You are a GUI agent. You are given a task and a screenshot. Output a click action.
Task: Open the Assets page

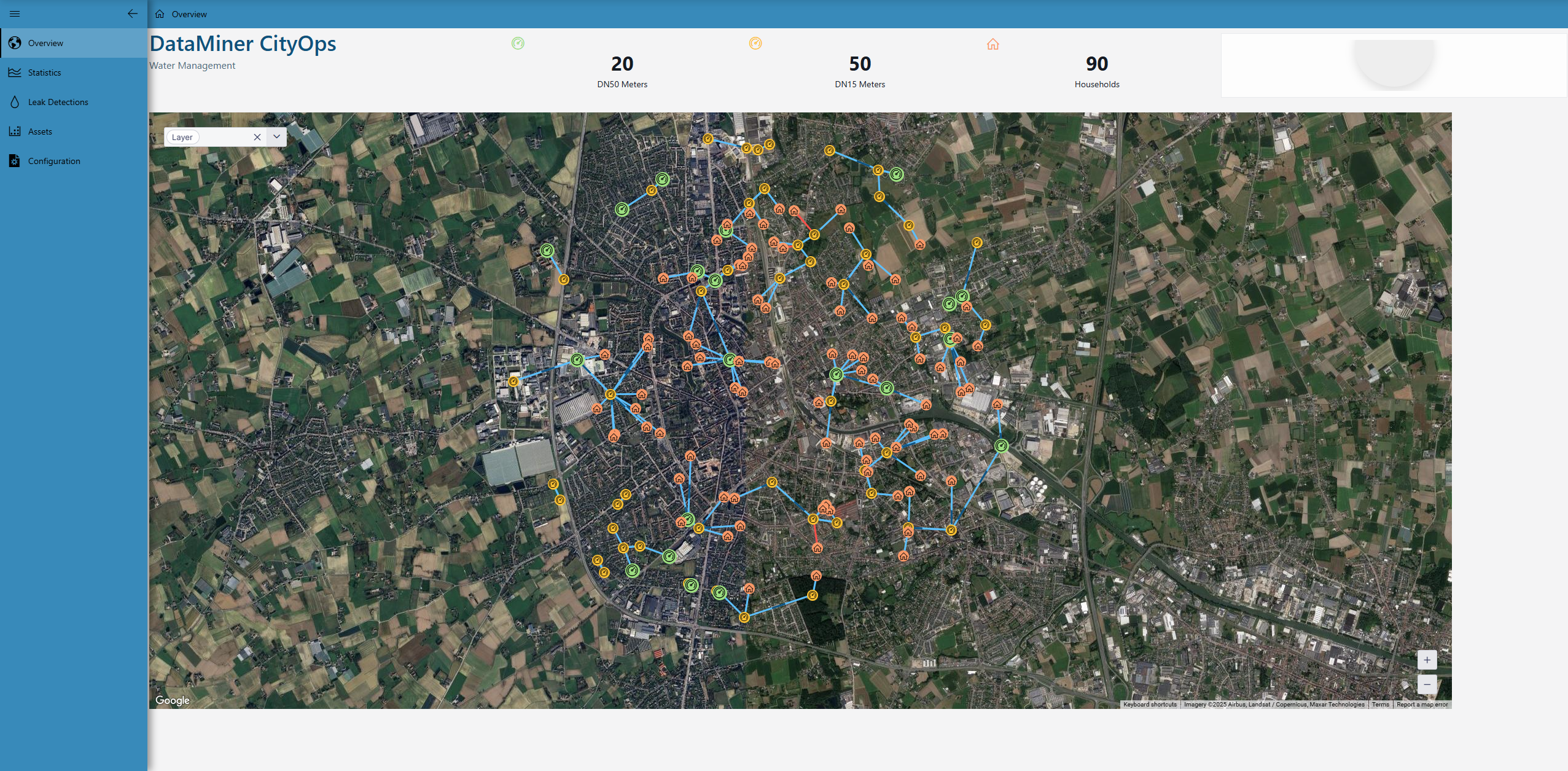pyautogui.click(x=40, y=131)
